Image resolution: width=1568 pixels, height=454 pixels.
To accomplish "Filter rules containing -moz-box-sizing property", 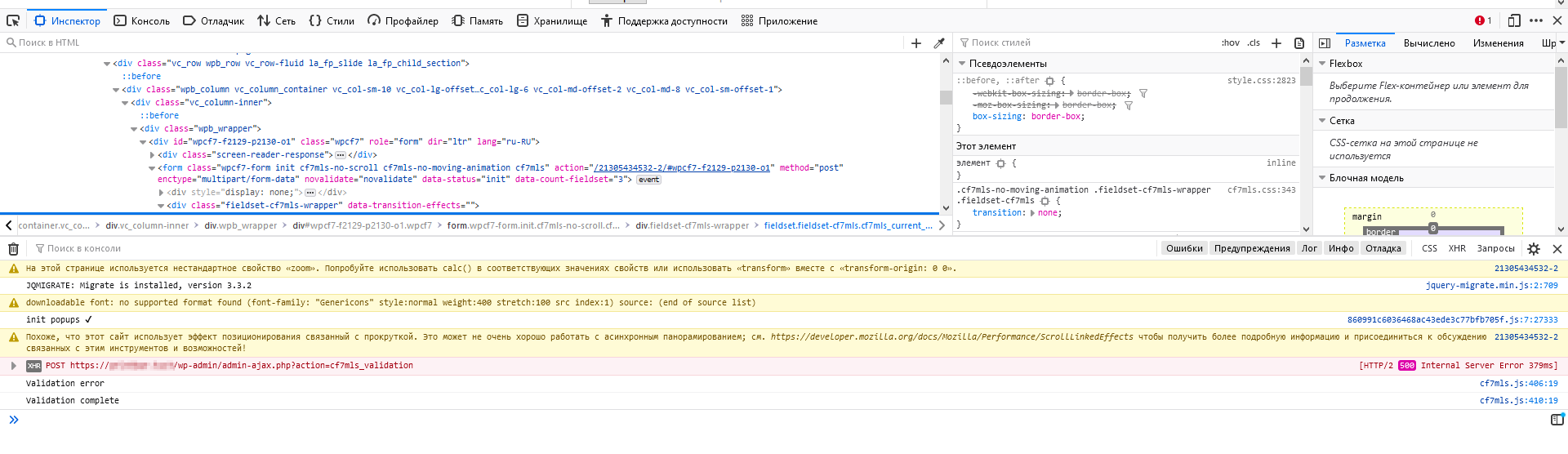I will tap(1129, 105).
